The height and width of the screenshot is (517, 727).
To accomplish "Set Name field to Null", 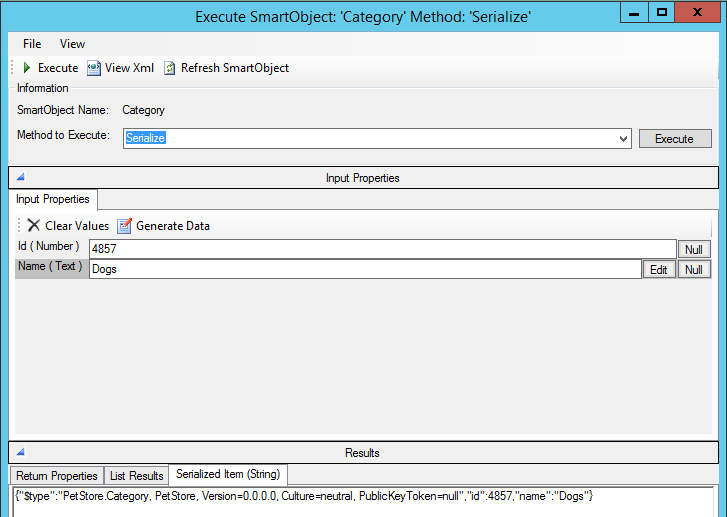I will tap(694, 270).
